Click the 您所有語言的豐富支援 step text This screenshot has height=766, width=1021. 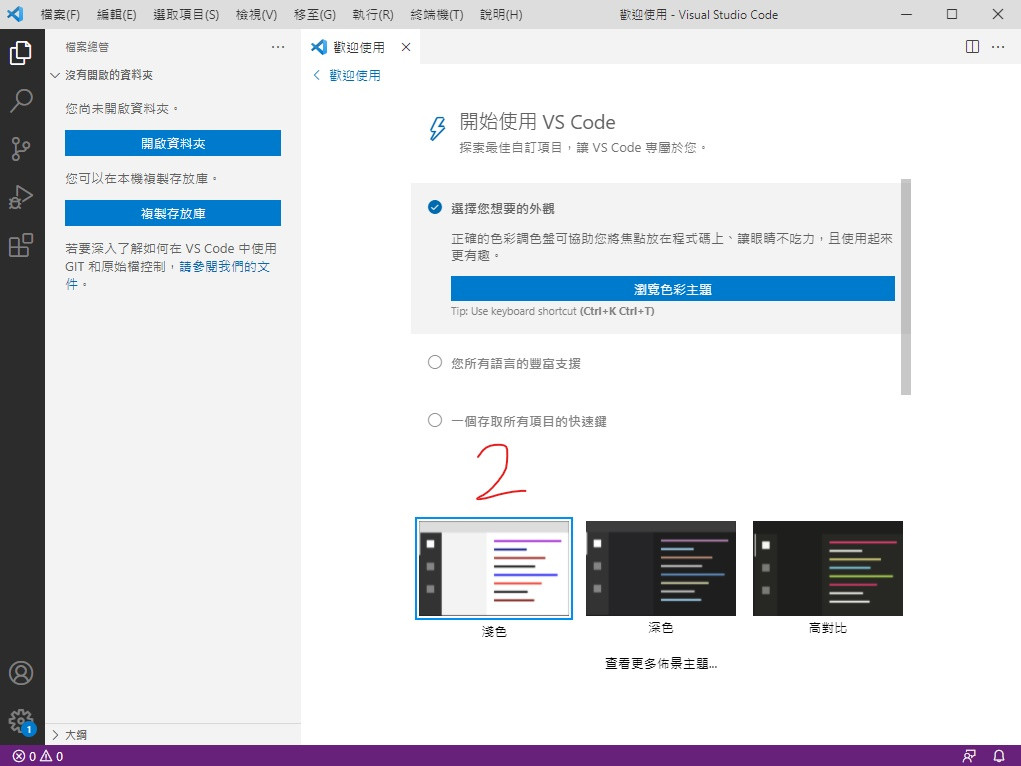point(516,363)
